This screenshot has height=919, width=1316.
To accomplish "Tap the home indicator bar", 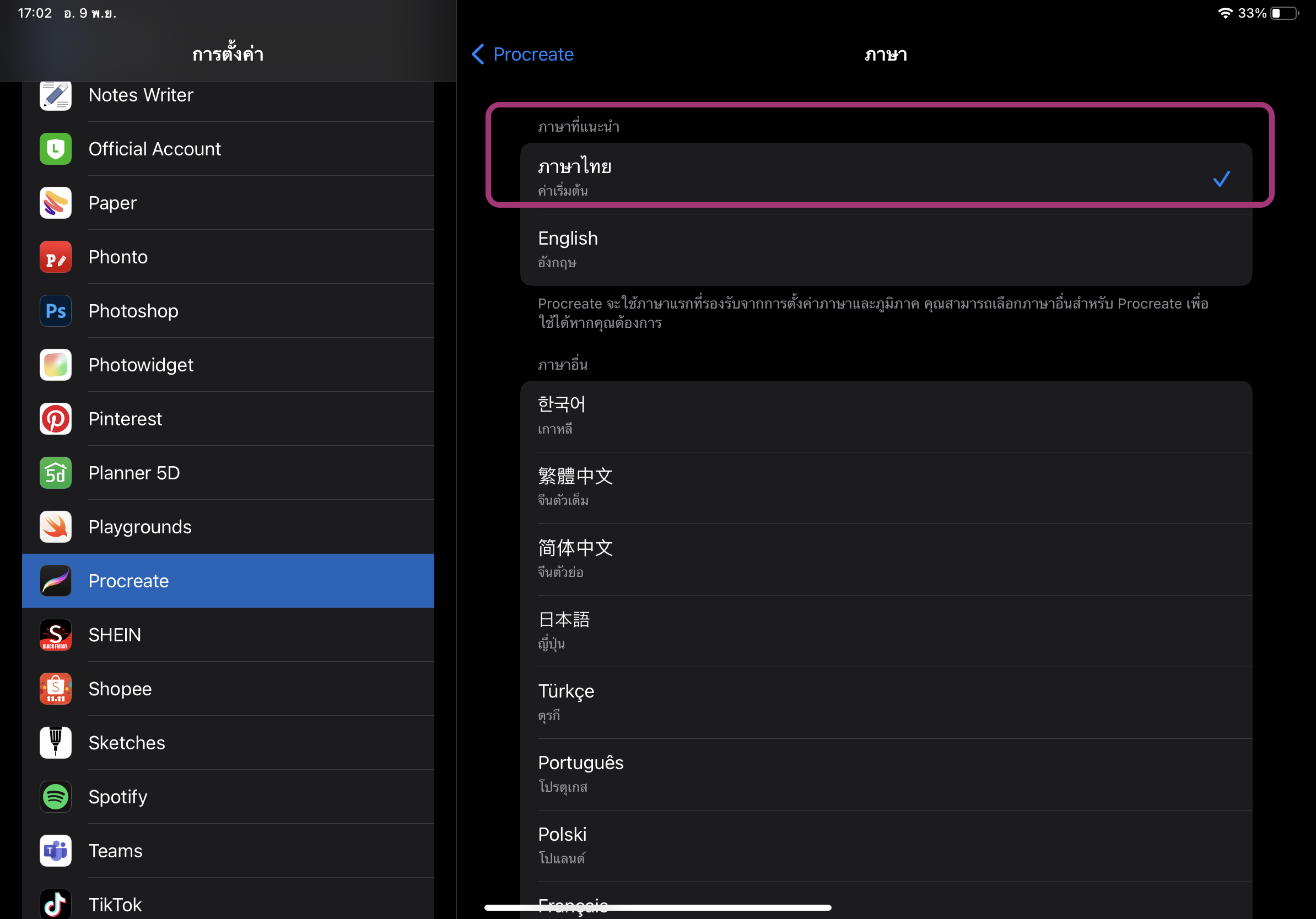I will [657, 907].
